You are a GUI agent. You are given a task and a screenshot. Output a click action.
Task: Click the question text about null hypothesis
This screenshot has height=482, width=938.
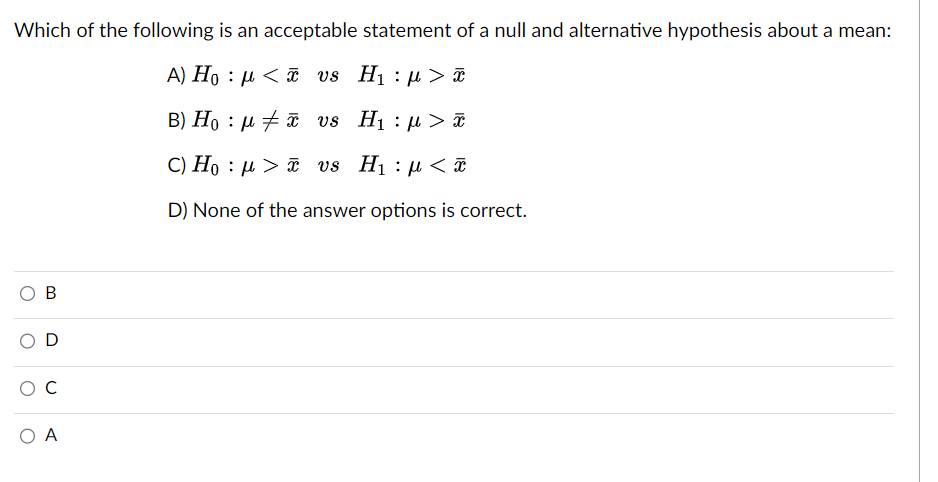453,30
